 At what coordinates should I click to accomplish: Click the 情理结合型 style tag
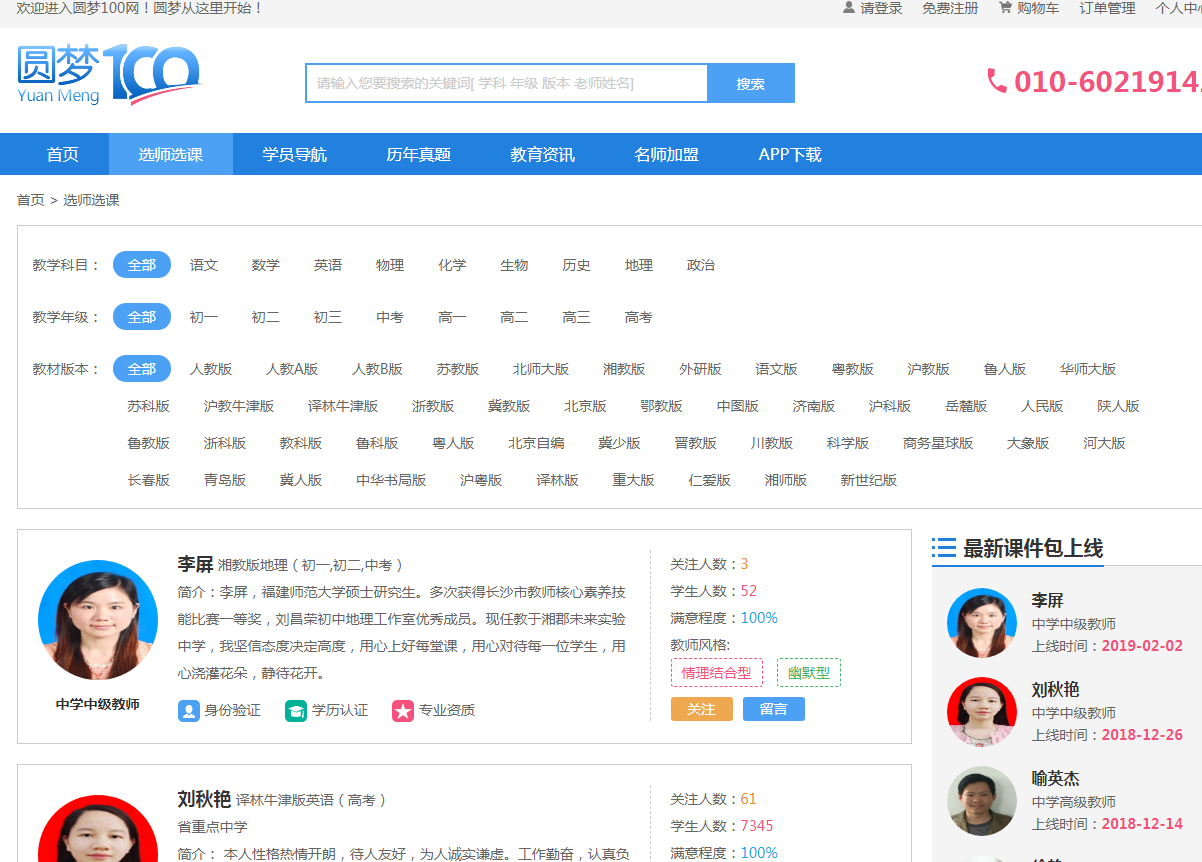coord(717,673)
